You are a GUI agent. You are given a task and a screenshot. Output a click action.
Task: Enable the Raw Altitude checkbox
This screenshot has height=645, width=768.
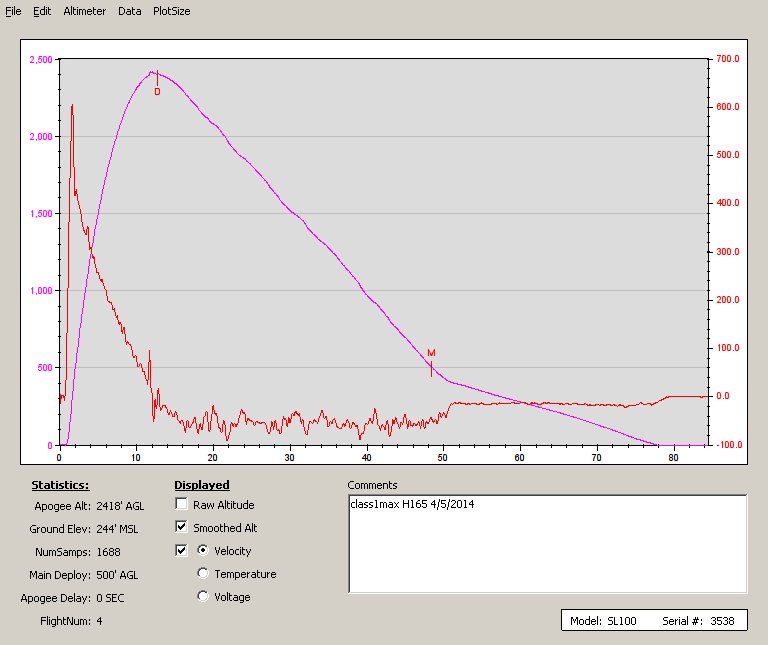[182, 505]
